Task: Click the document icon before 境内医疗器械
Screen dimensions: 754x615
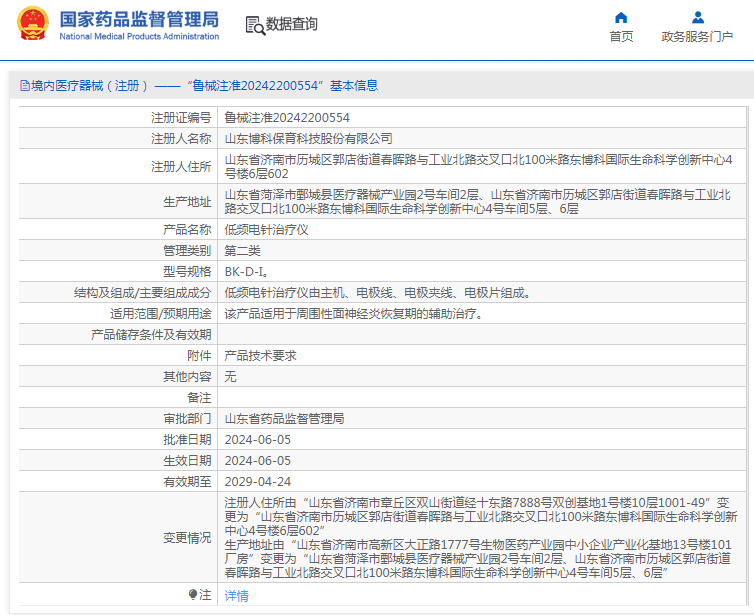Action: (x=25, y=86)
